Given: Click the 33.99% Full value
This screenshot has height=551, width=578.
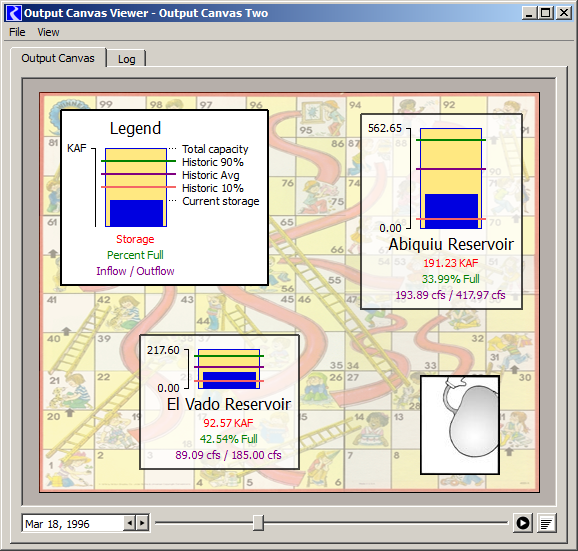Looking at the screenshot, I should (x=450, y=279).
